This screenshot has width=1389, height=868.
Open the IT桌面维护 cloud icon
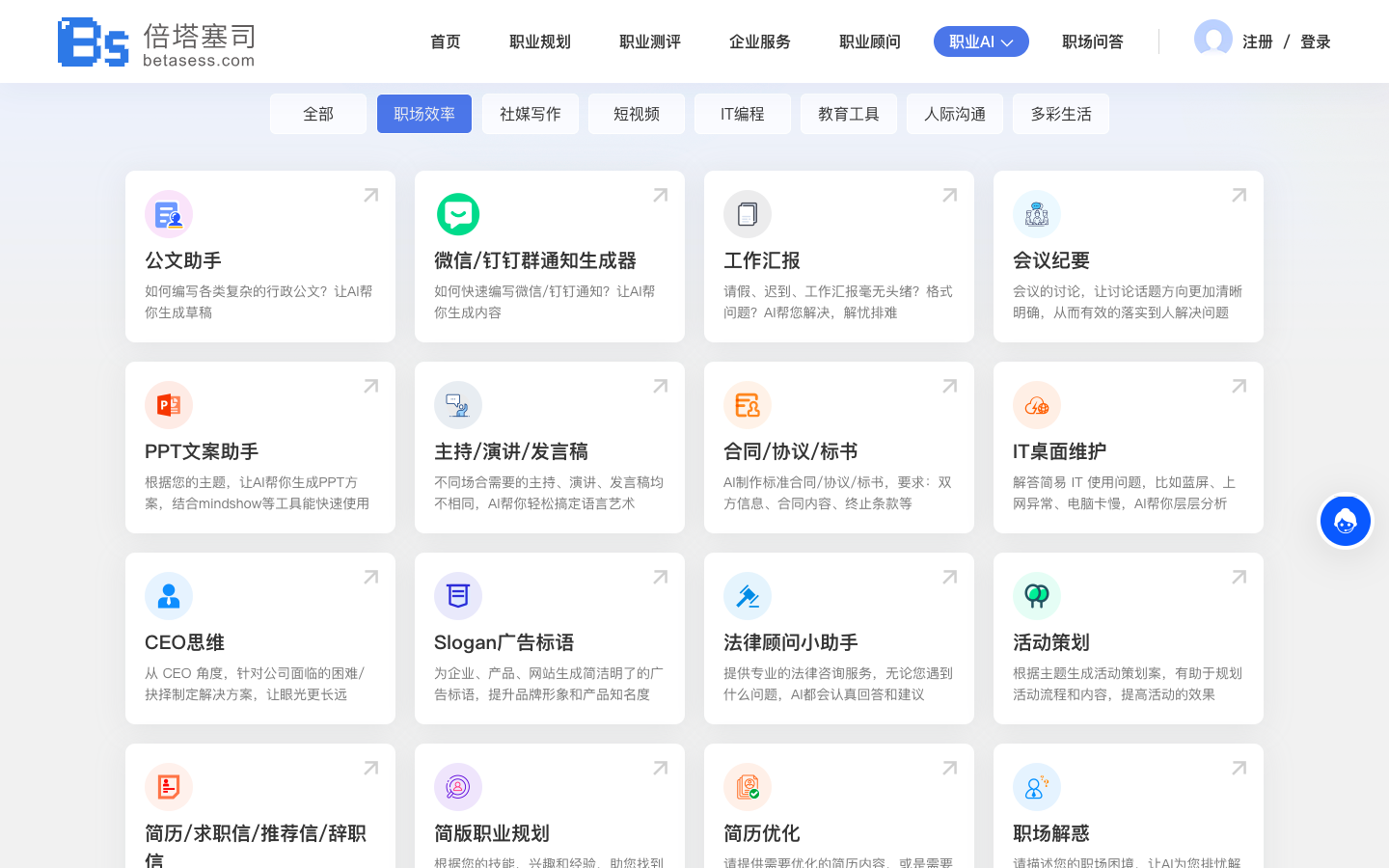click(x=1037, y=405)
